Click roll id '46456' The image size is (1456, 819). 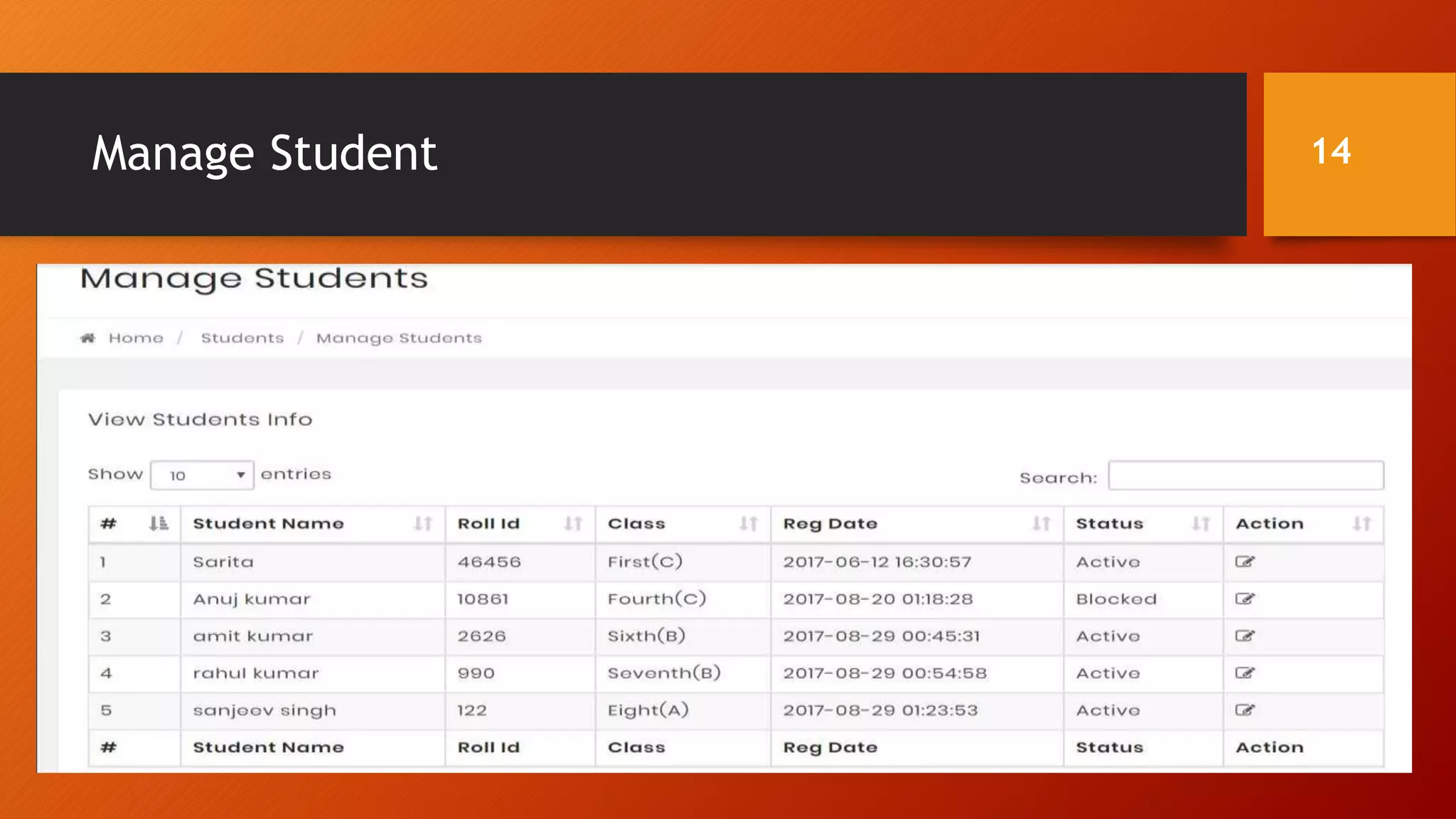[489, 562]
